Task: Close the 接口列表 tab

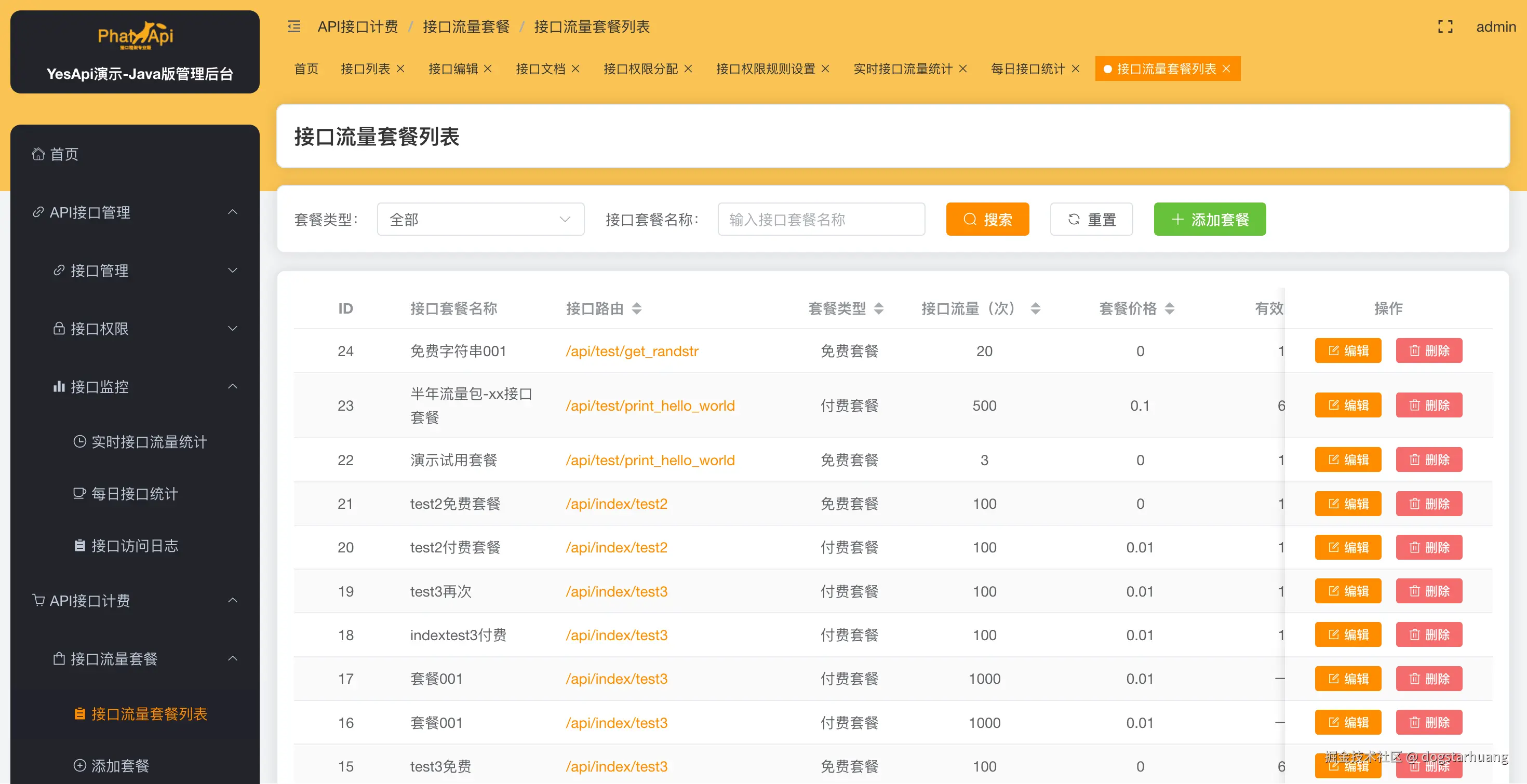Action: click(401, 69)
